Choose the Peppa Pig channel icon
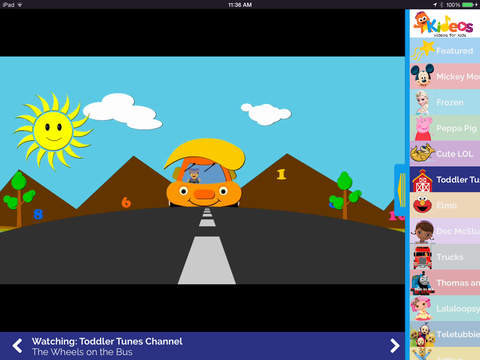This screenshot has width=480, height=360. [423, 128]
